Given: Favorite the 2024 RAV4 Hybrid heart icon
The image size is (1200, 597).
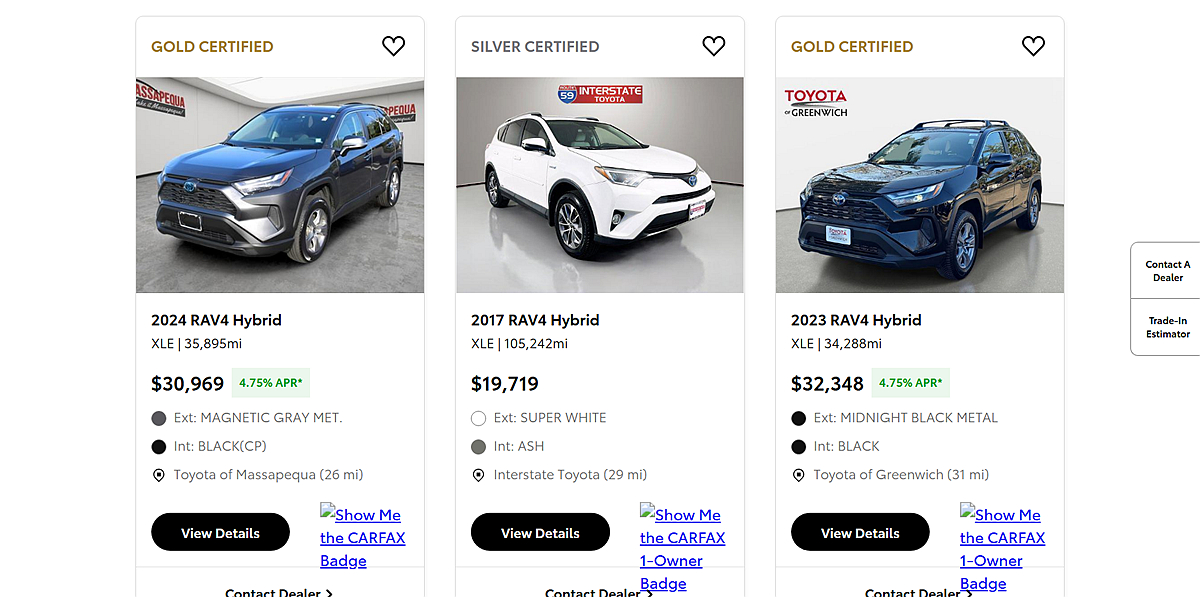Looking at the screenshot, I should [x=393, y=46].
